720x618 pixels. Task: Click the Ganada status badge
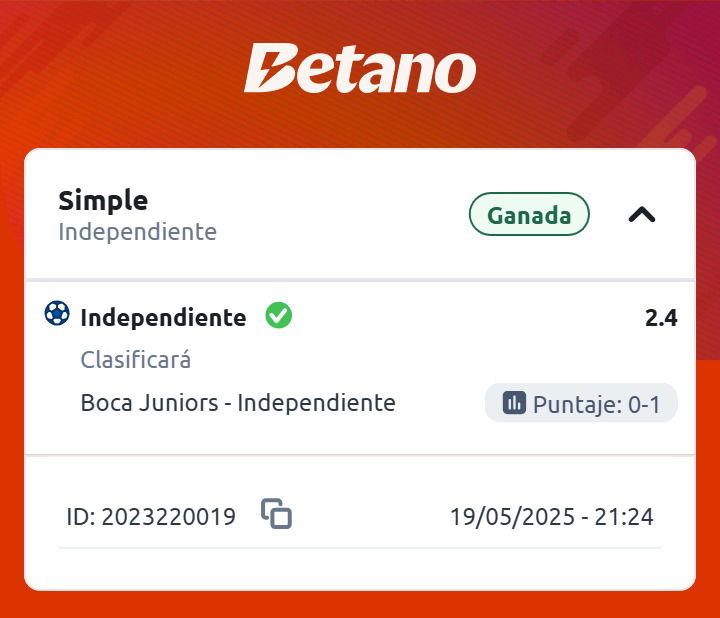[529, 214]
